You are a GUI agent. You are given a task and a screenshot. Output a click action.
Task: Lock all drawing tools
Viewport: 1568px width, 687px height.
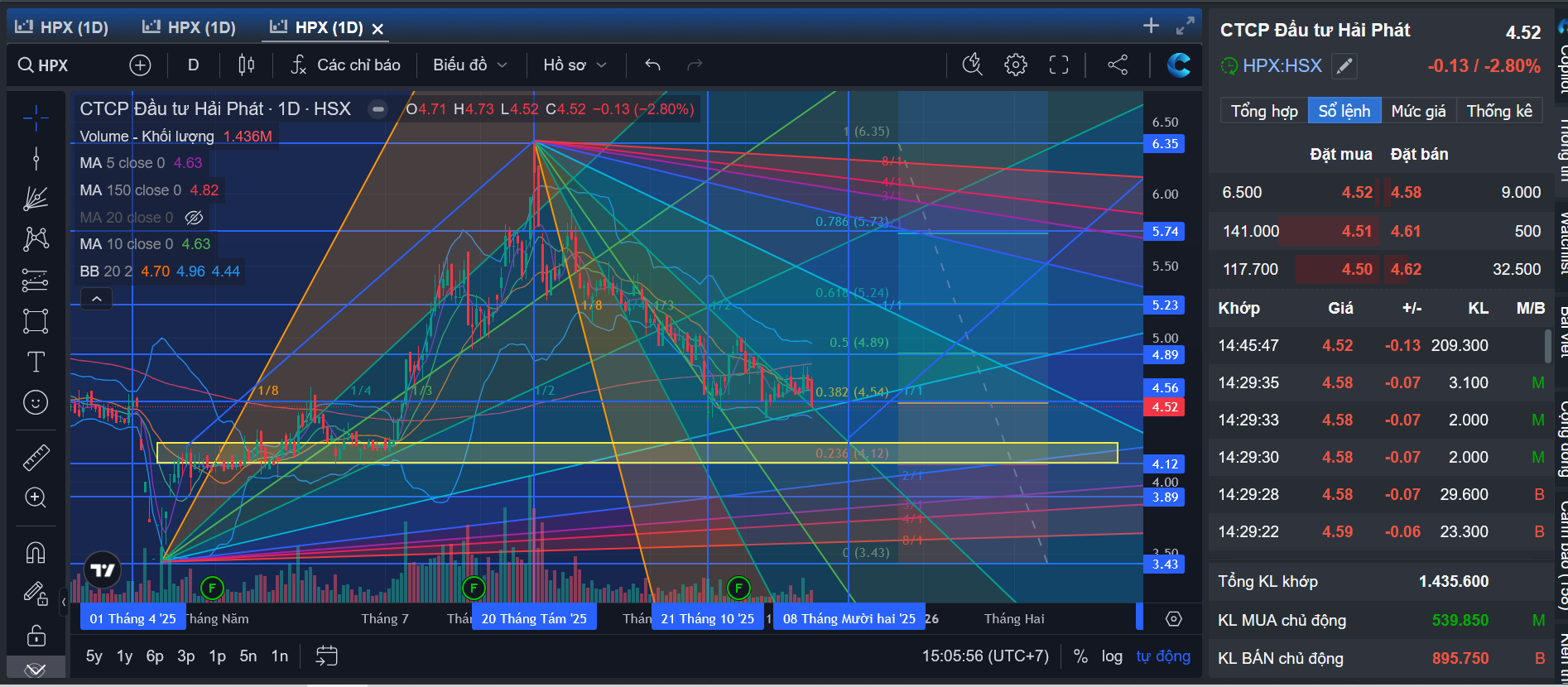[x=36, y=635]
